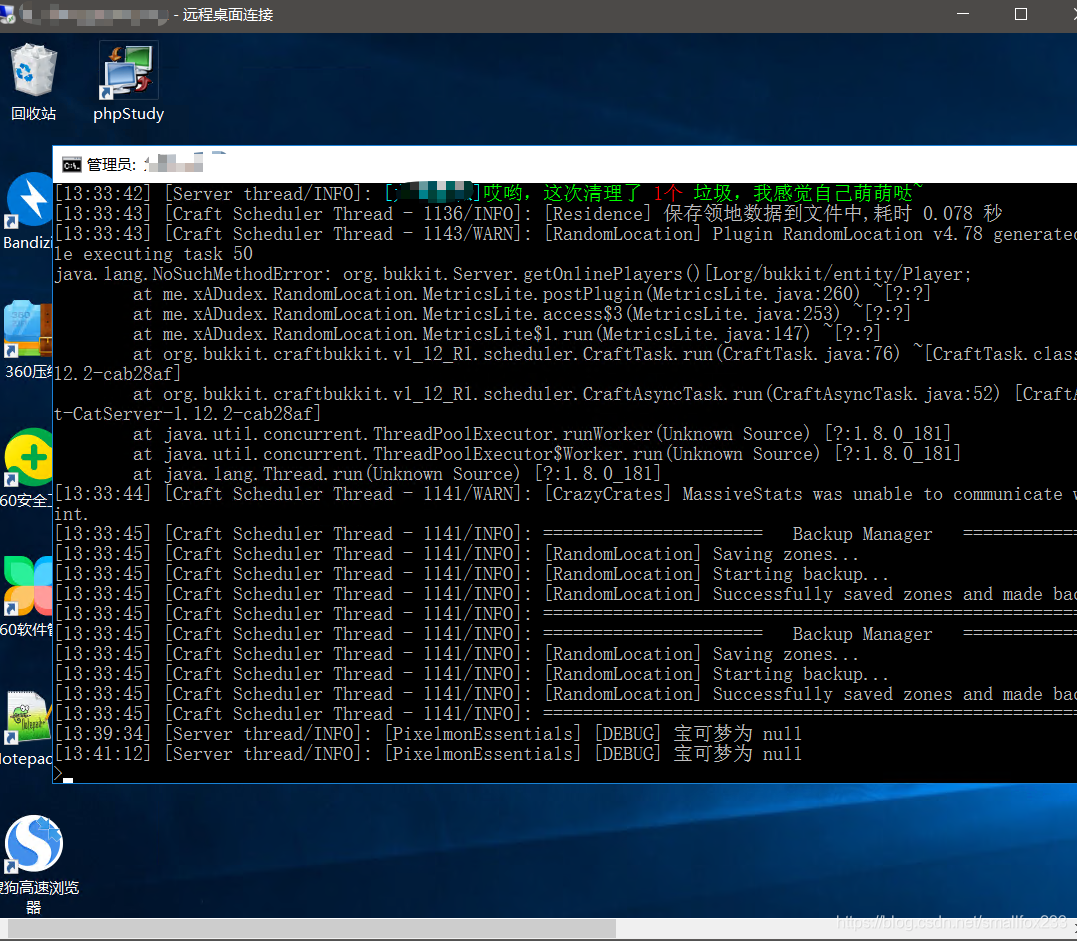Click the 远程桌面连接 window title text

tap(228, 14)
